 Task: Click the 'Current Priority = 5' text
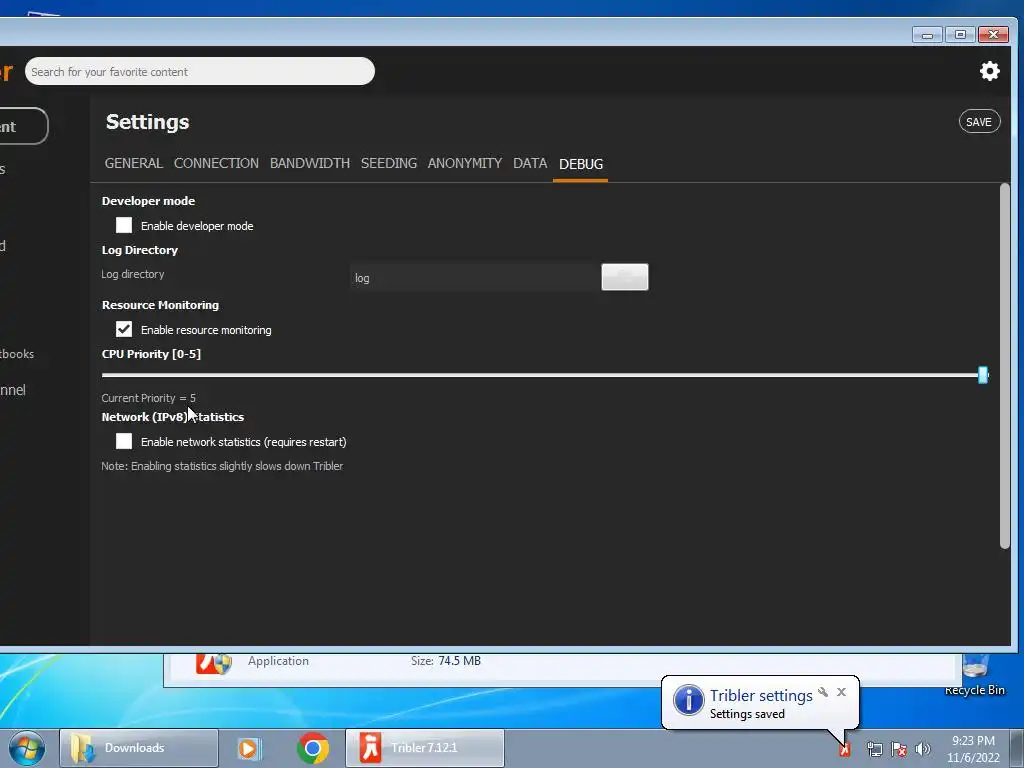(148, 398)
